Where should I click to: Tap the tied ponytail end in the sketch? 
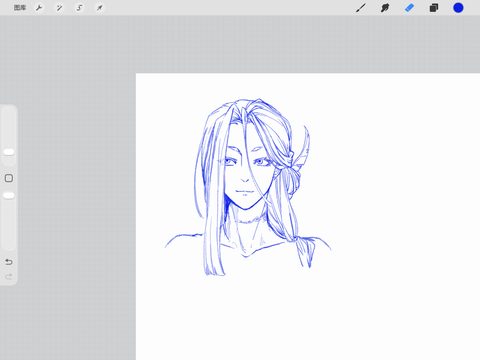tap(305, 252)
